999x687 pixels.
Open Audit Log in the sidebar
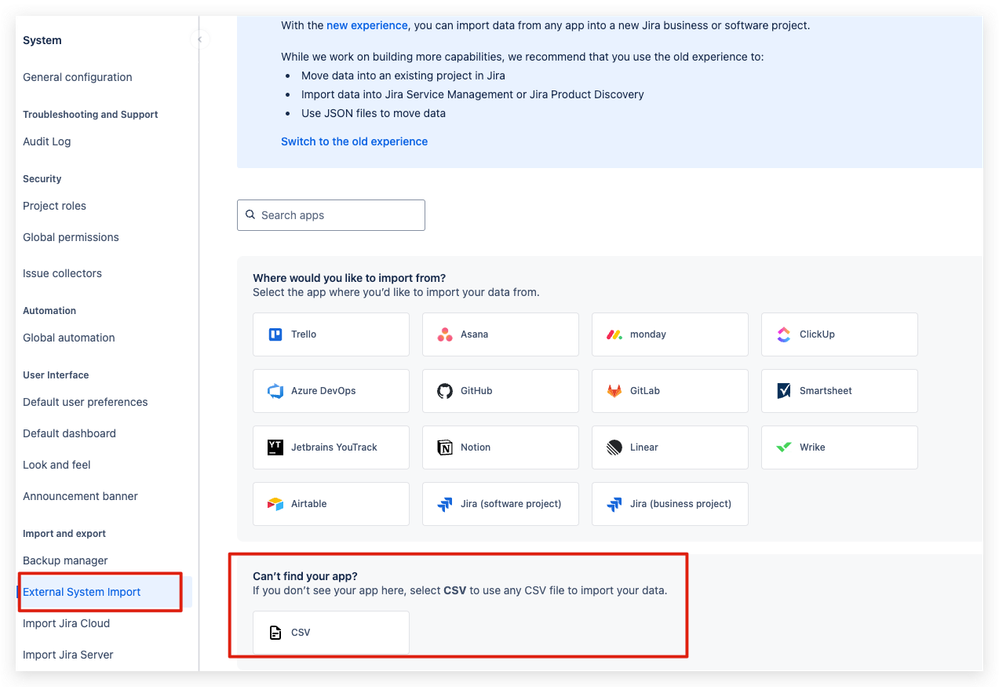[47, 141]
